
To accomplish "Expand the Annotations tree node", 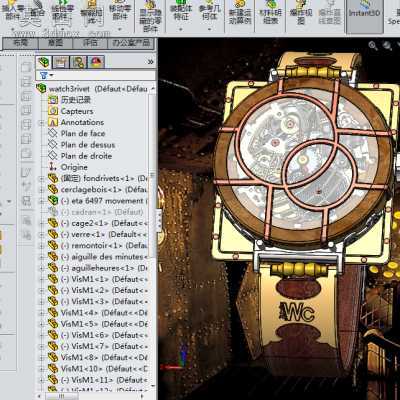I will click(x=42, y=123).
